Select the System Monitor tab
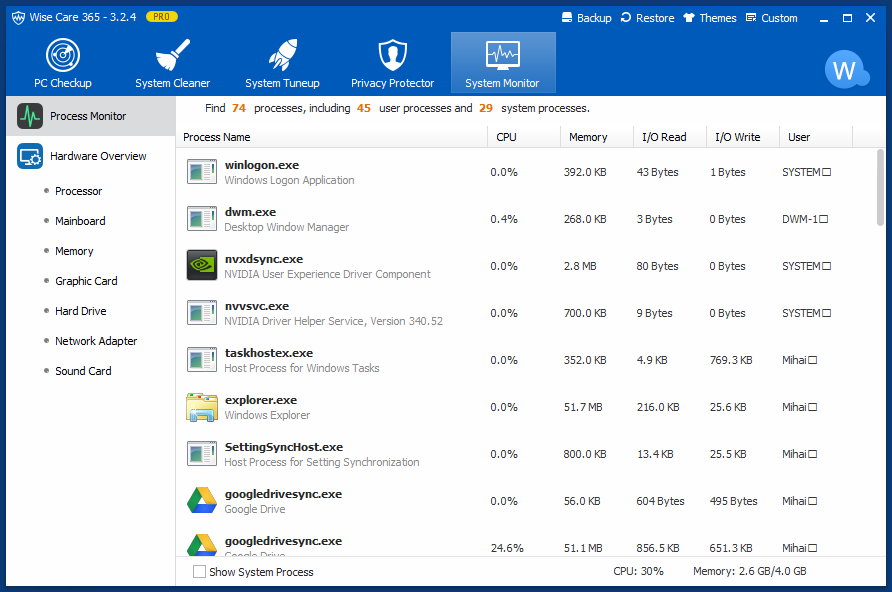Image resolution: width=892 pixels, height=592 pixels. click(503, 63)
